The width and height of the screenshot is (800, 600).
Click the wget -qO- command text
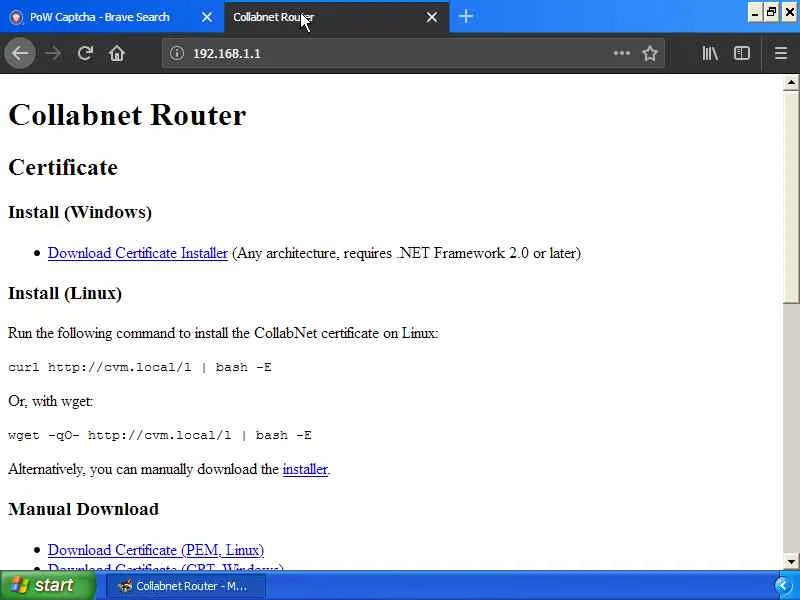pos(160,435)
